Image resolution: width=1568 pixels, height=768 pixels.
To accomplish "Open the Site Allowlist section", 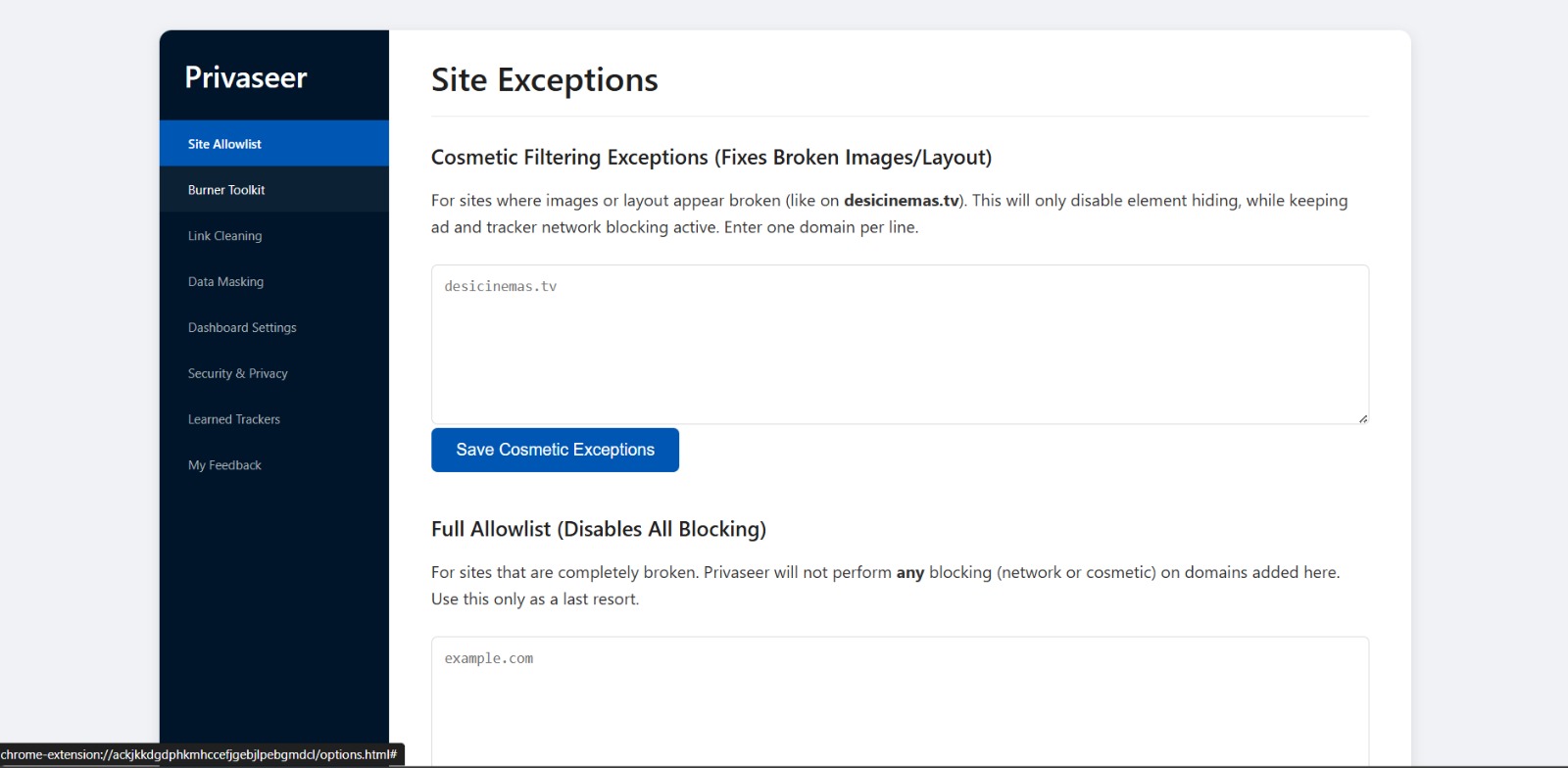I will coord(224,144).
